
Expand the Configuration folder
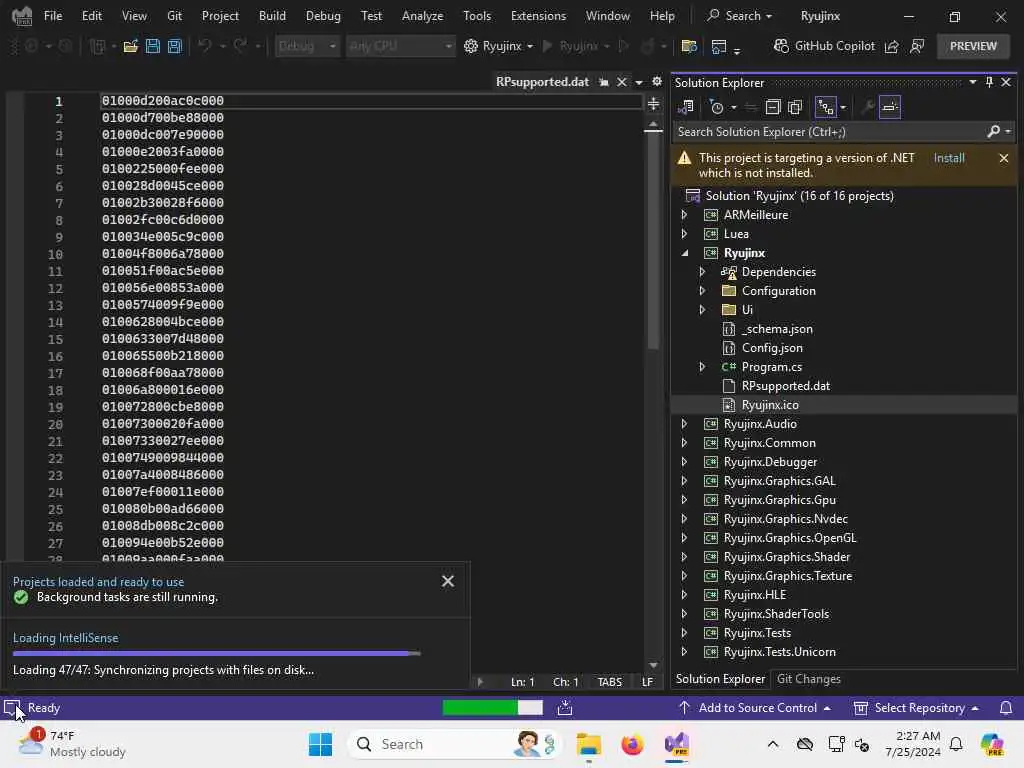click(702, 291)
